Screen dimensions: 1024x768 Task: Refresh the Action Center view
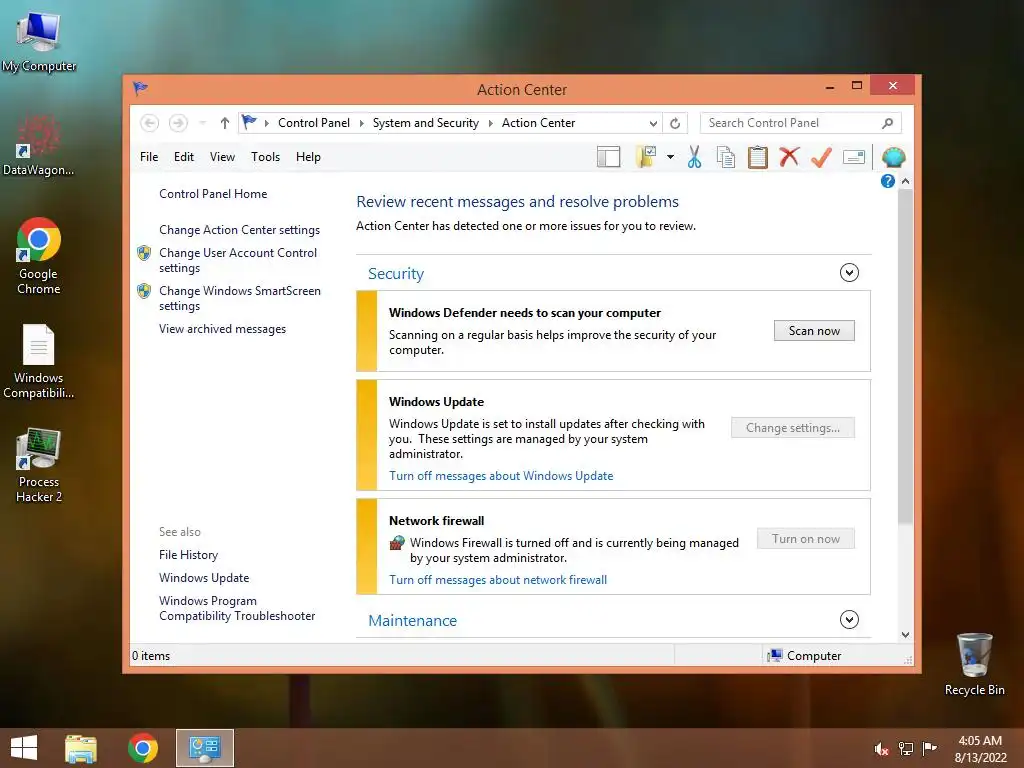point(675,123)
